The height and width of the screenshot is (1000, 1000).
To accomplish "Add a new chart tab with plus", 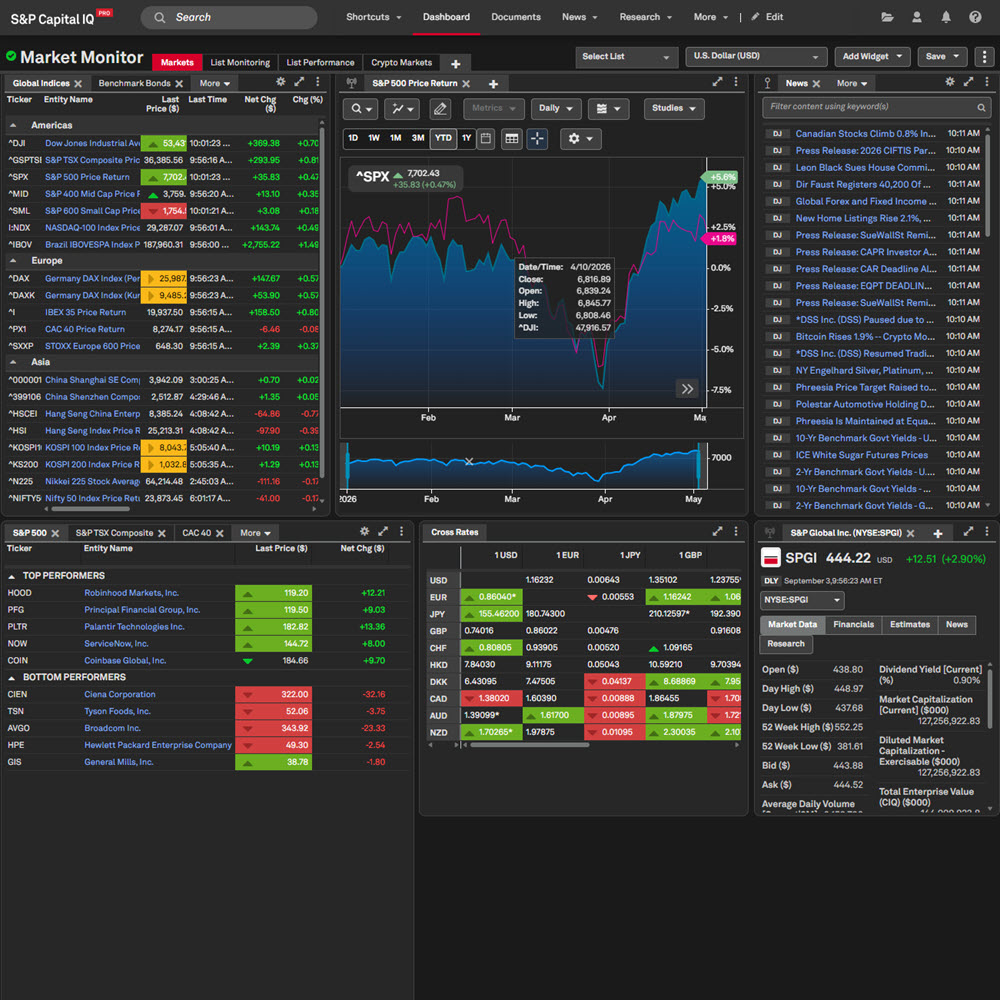I will [x=493, y=84].
